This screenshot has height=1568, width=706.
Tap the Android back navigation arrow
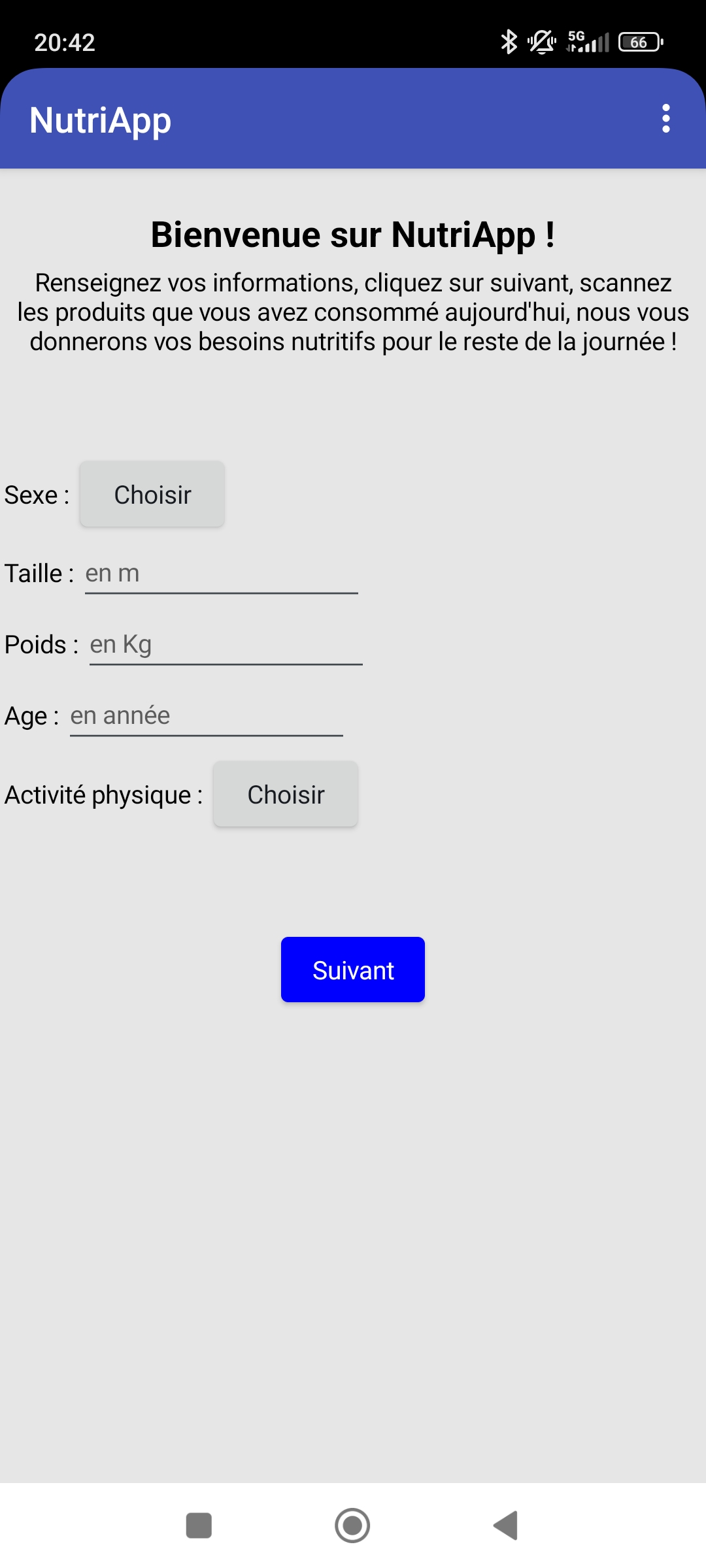coord(505,1526)
